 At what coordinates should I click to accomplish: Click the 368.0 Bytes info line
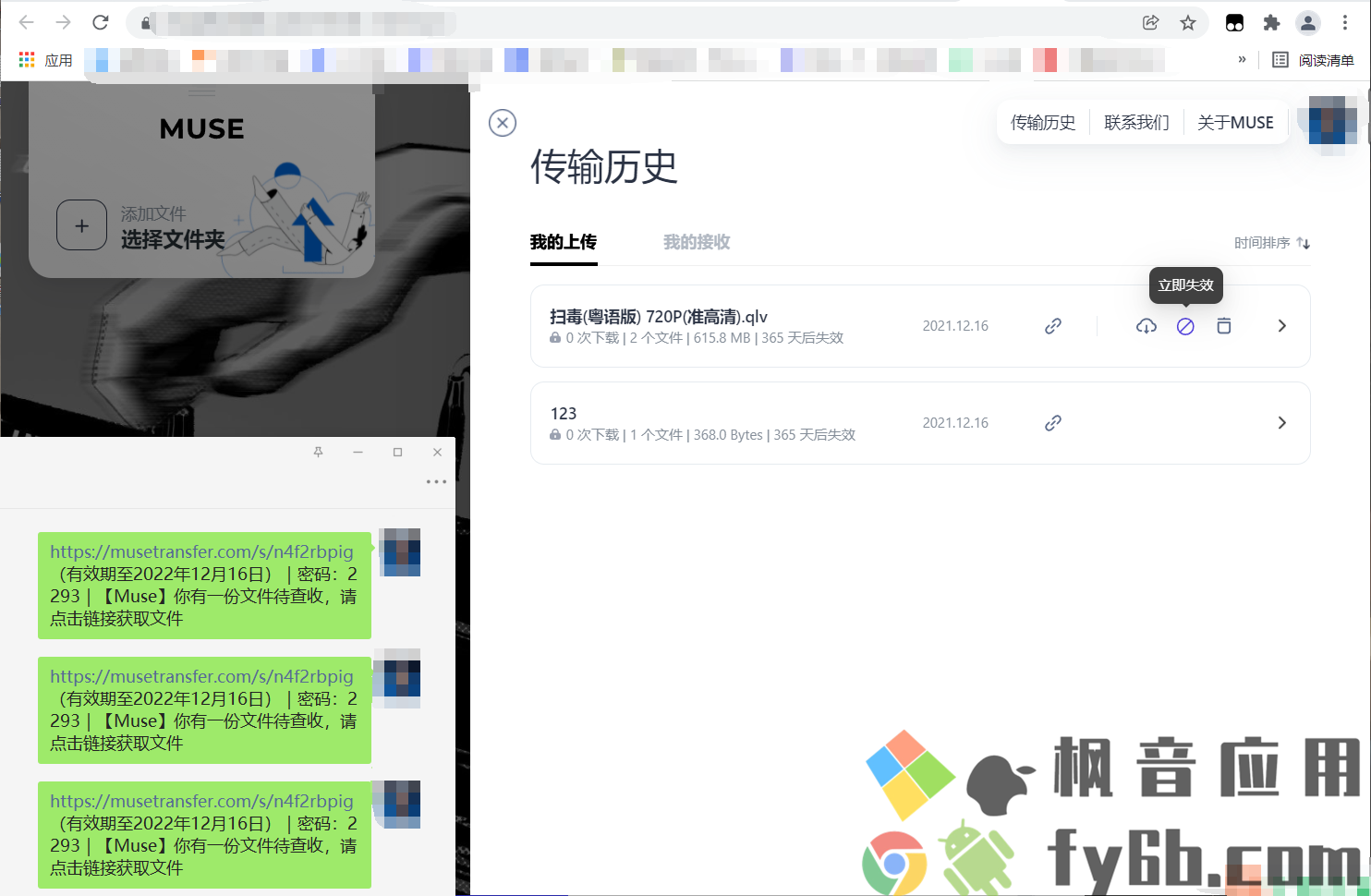pos(703,435)
